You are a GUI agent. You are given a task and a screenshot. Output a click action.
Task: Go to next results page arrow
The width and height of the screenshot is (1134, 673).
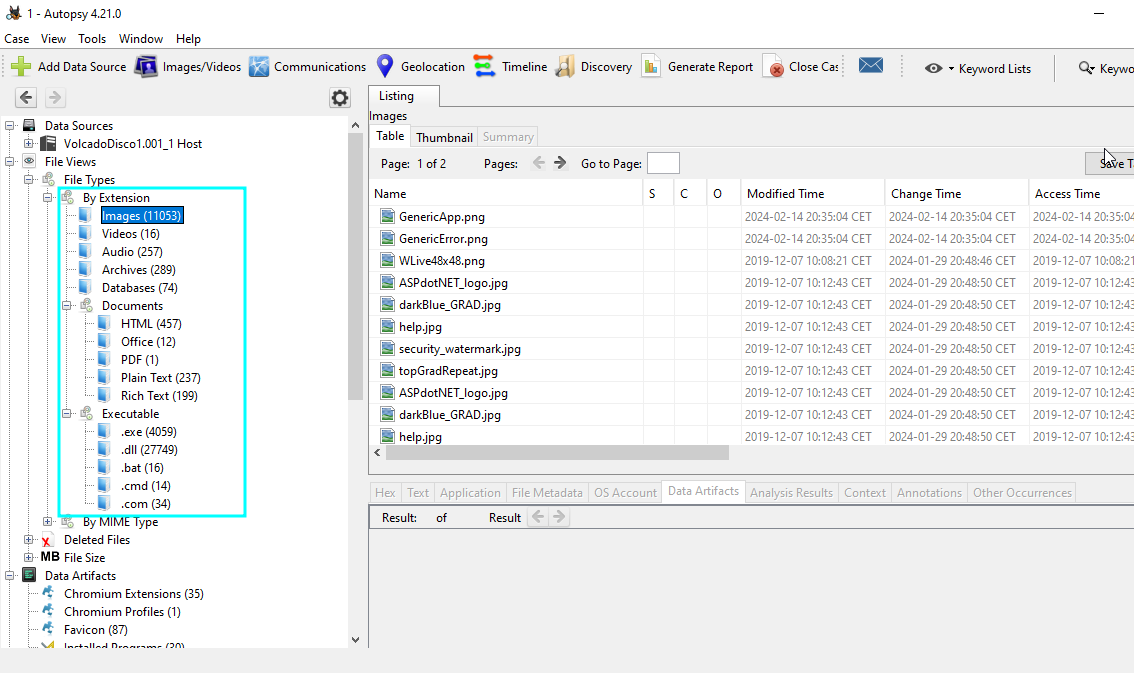(560, 163)
